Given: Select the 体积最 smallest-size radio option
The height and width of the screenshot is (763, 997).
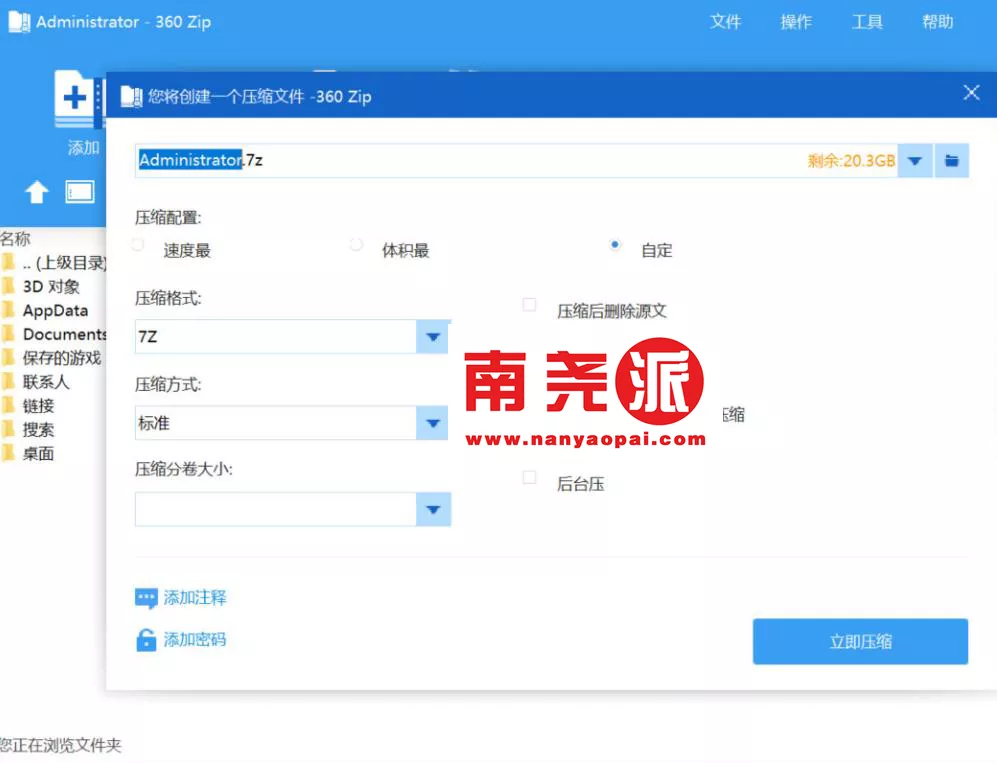Looking at the screenshot, I should coord(356,245).
